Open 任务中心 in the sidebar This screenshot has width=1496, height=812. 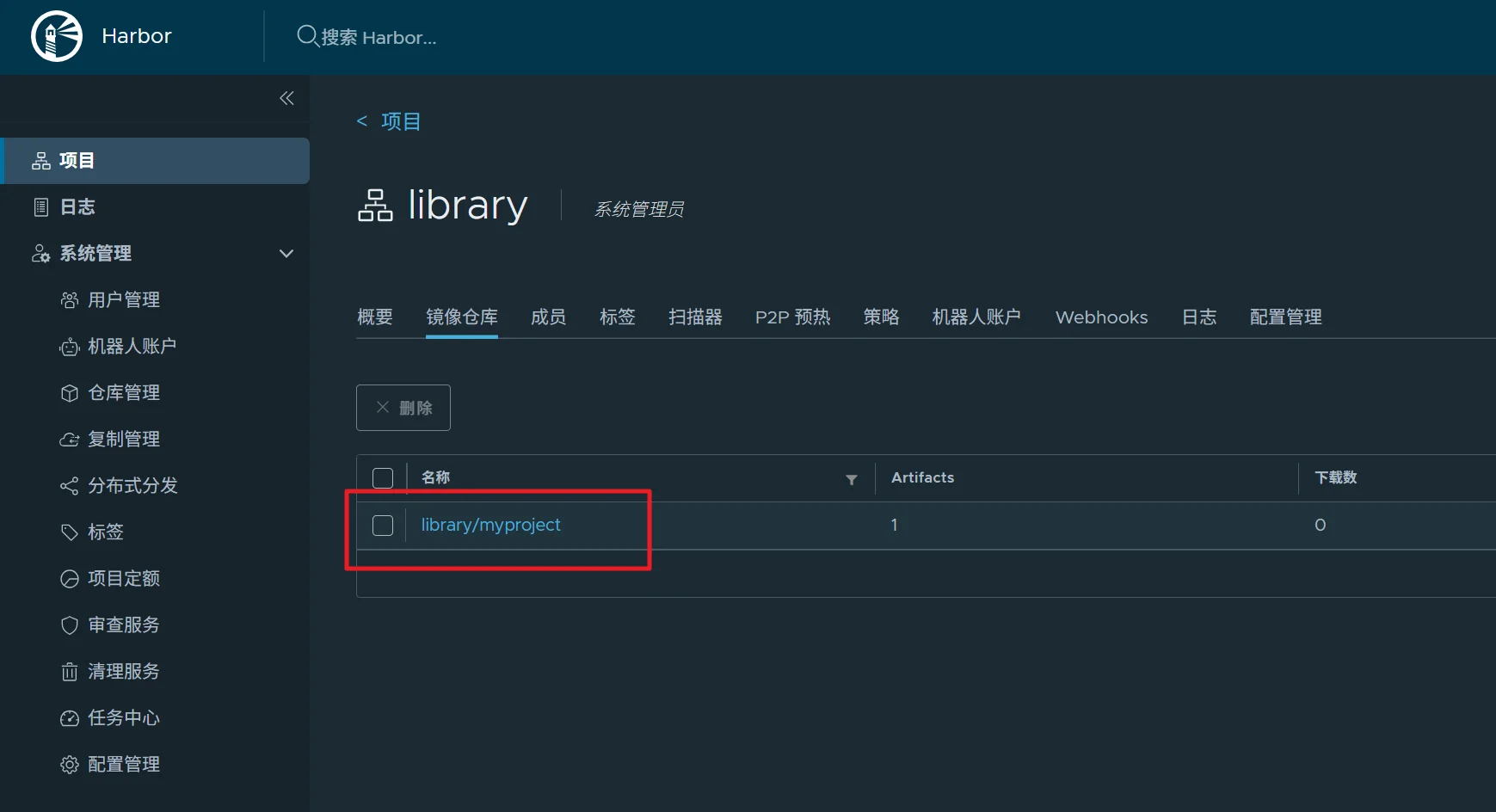[124, 718]
